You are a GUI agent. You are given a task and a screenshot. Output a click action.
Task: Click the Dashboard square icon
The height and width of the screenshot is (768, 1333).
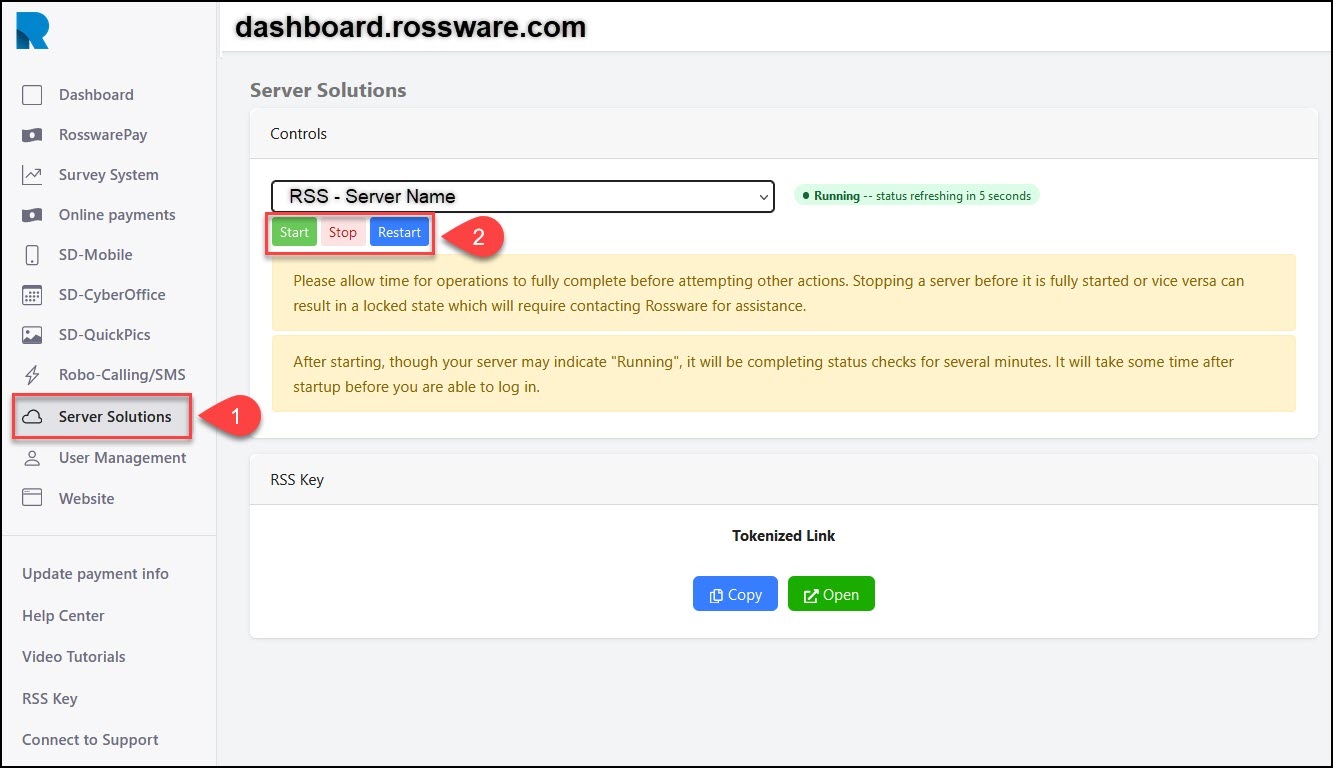tap(32, 95)
